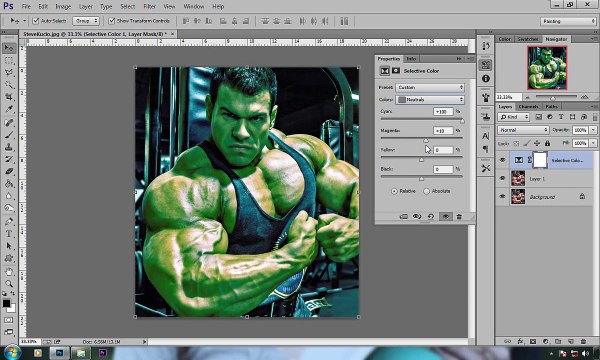Select the Eraser tool

click(9, 172)
